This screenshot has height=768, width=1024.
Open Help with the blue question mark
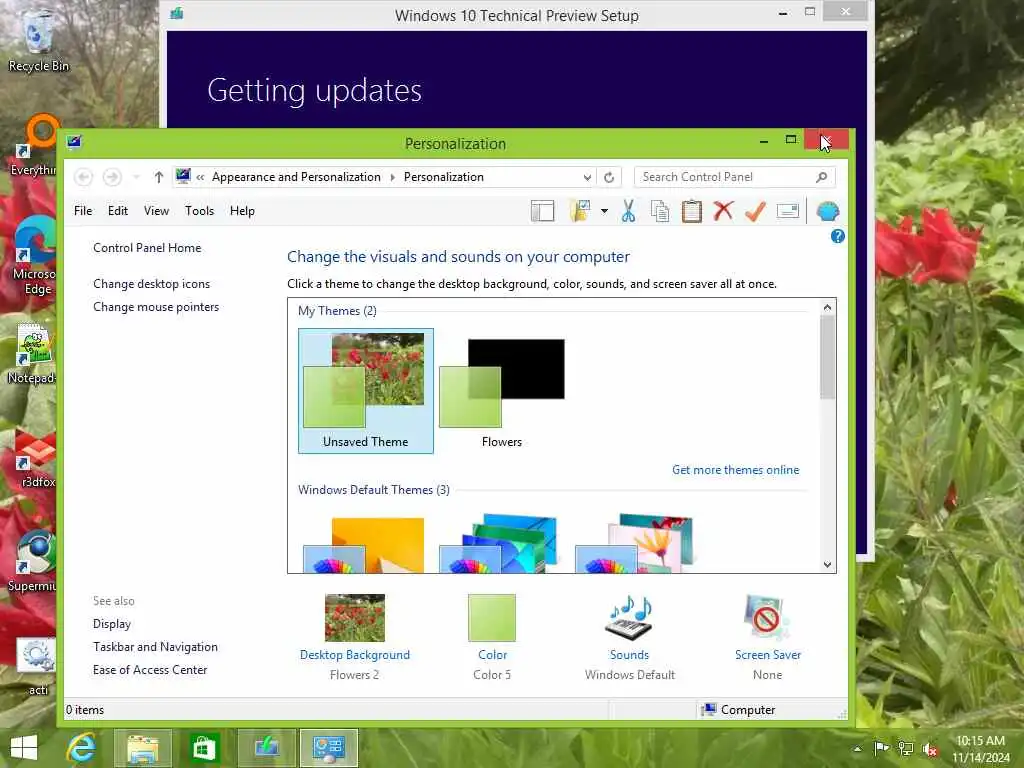point(837,236)
